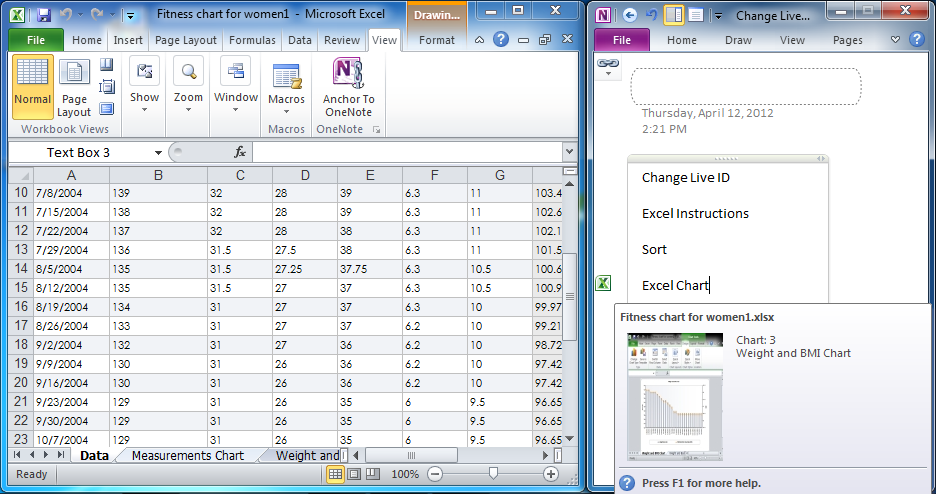The width and height of the screenshot is (936, 494).
Task: Click the Page Layout view icon in status bar
Action: (x=354, y=474)
